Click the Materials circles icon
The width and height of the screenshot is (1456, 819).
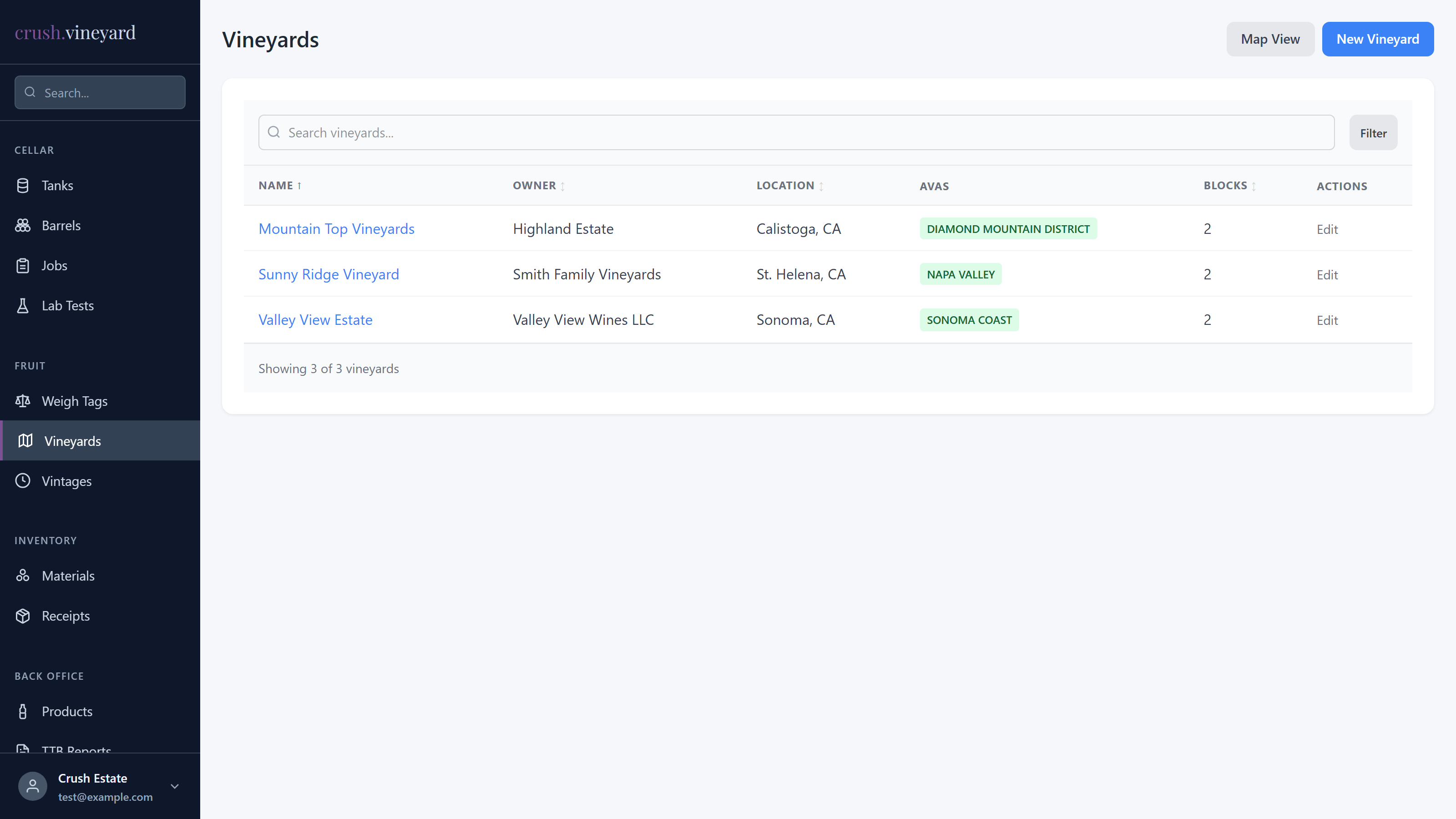(23, 576)
